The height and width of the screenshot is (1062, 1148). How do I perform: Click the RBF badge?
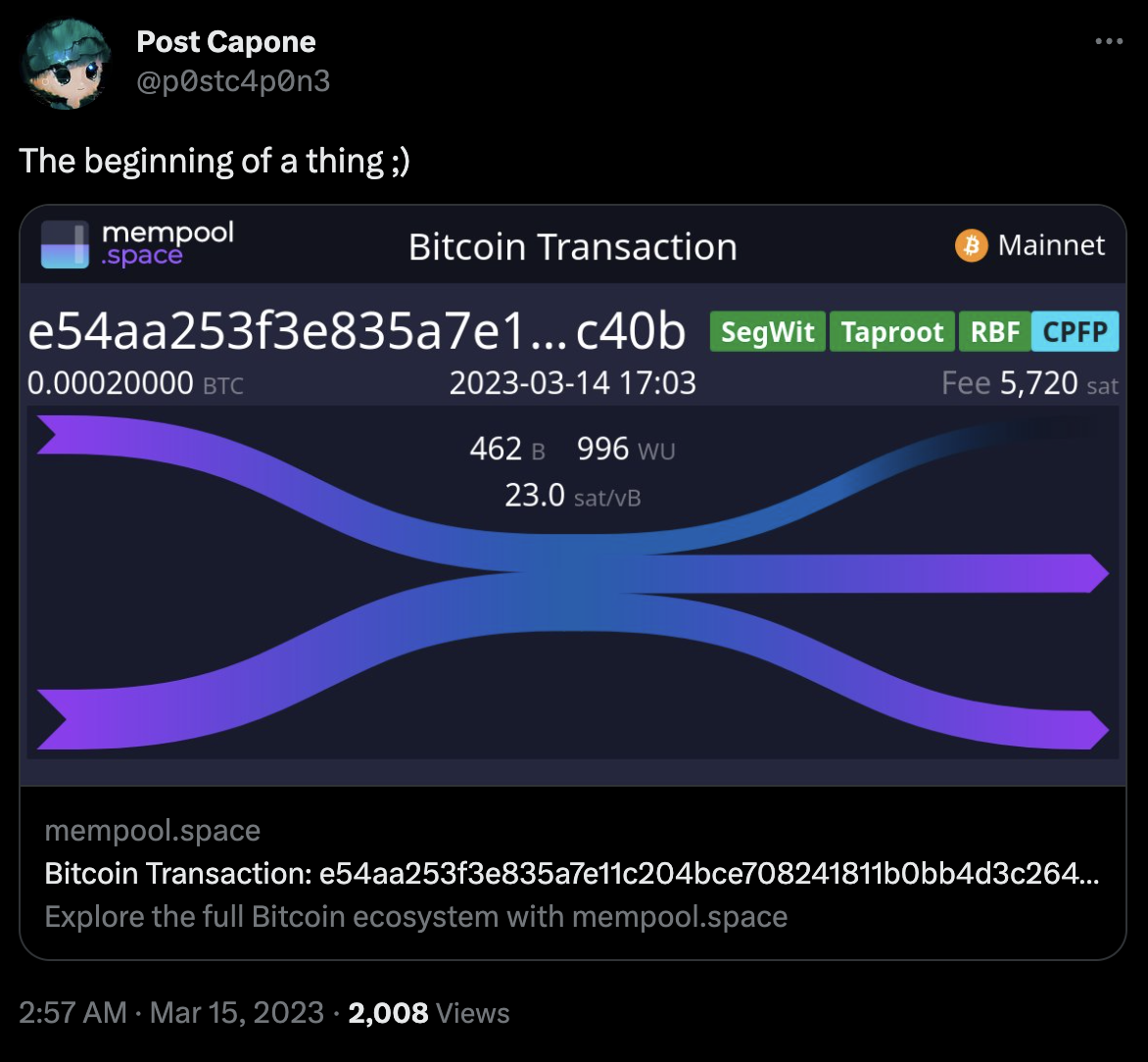pyautogui.click(x=994, y=331)
